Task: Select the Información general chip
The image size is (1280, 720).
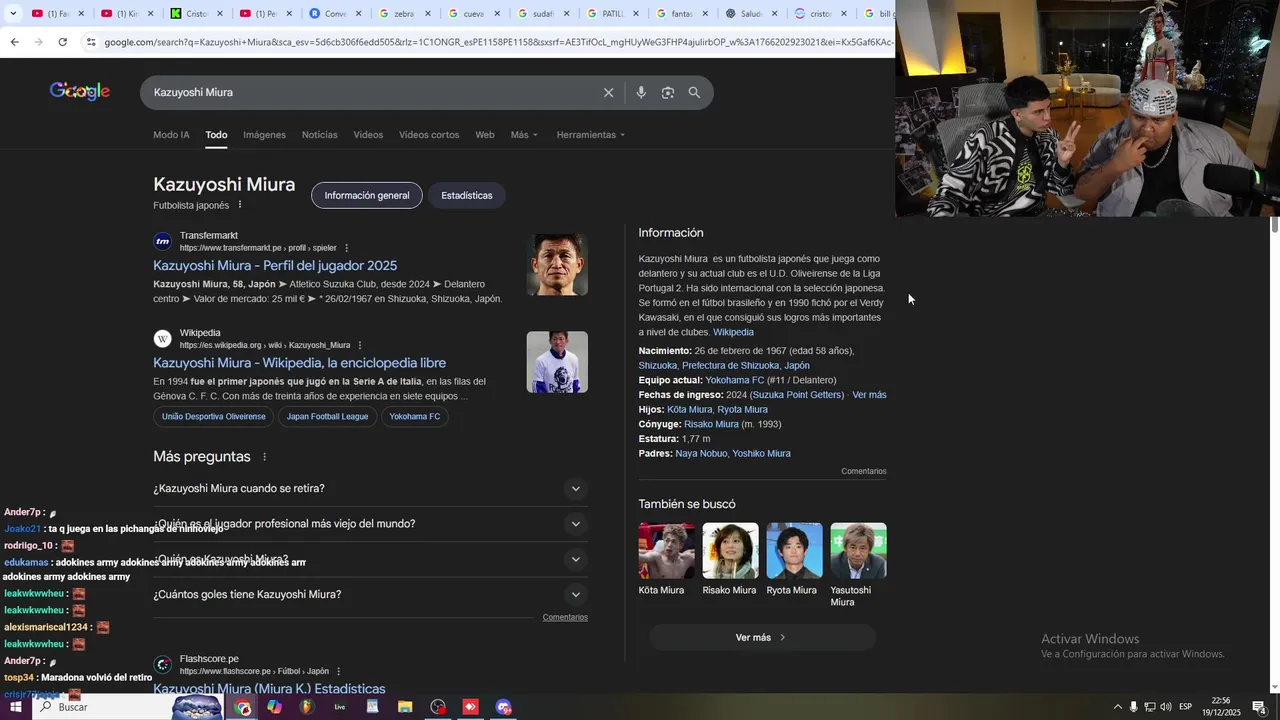Action: [x=367, y=195]
